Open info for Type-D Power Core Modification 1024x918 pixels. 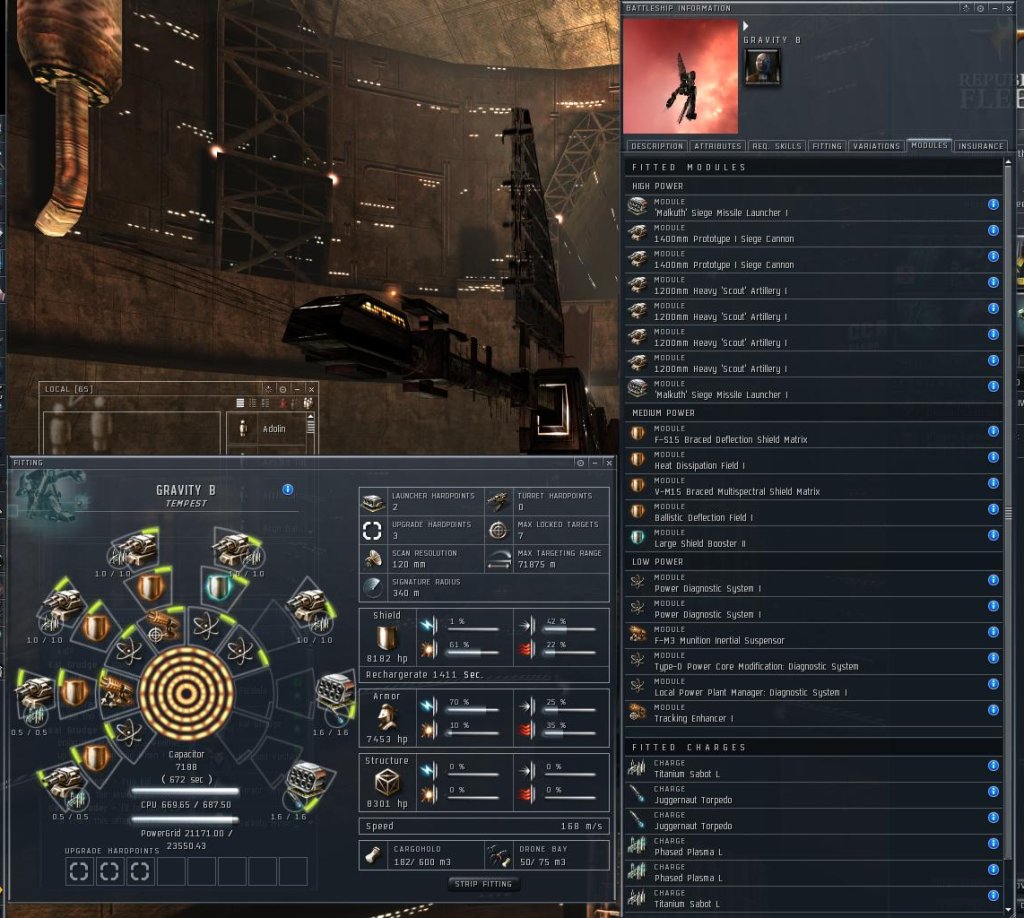tap(993, 658)
